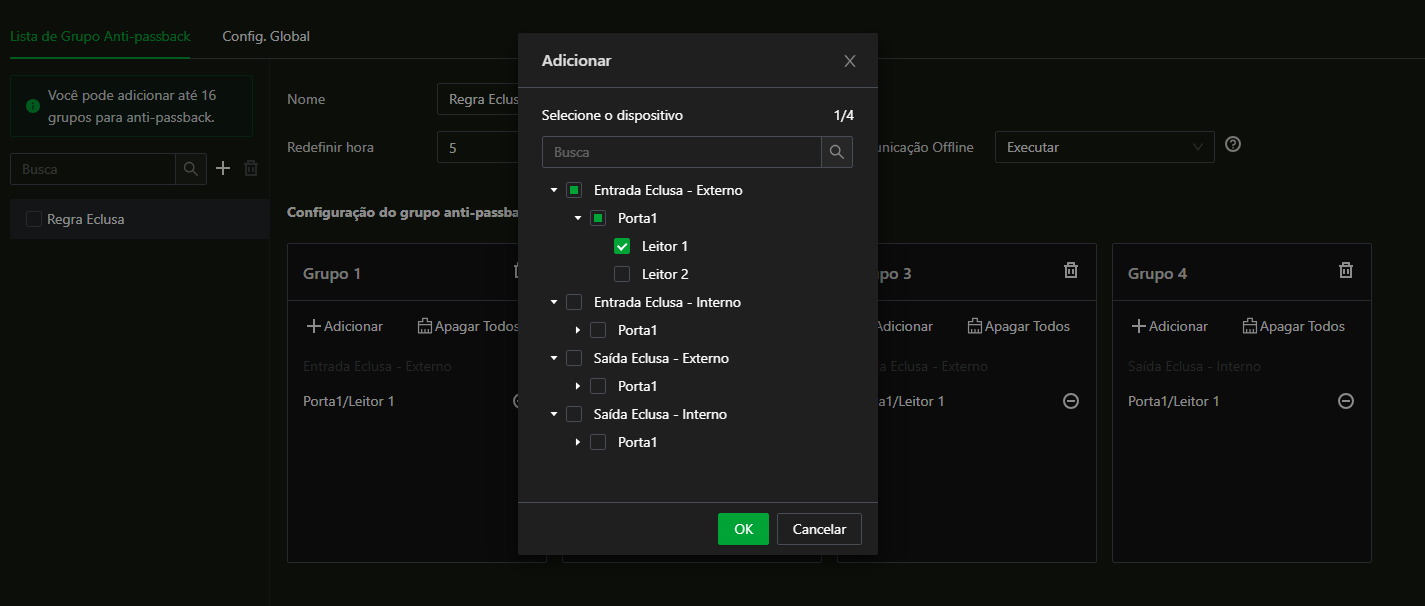Click Nome input field with Regra Eclusa

(x=478, y=99)
